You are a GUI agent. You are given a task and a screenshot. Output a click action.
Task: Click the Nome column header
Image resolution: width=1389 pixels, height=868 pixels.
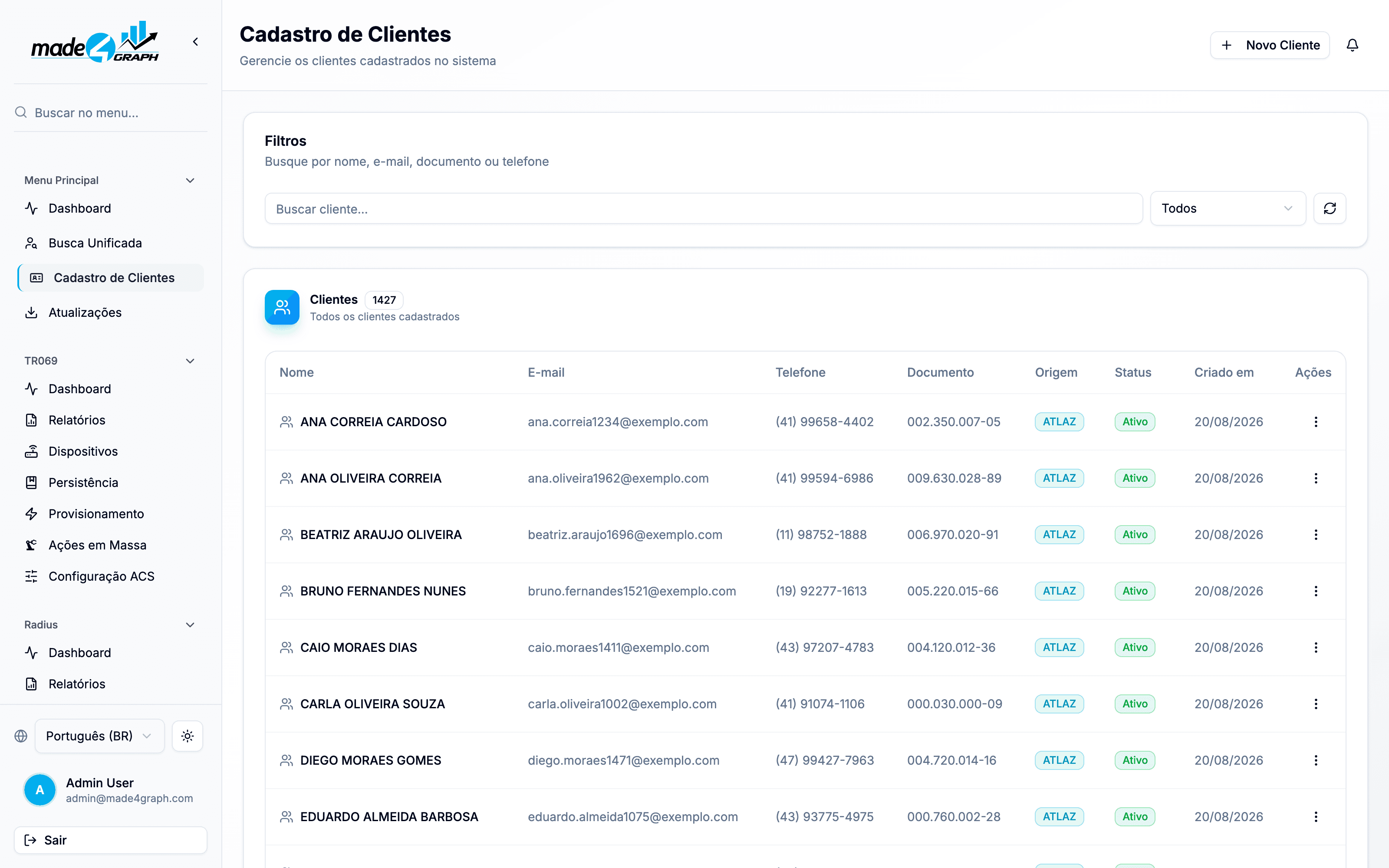[x=297, y=372]
